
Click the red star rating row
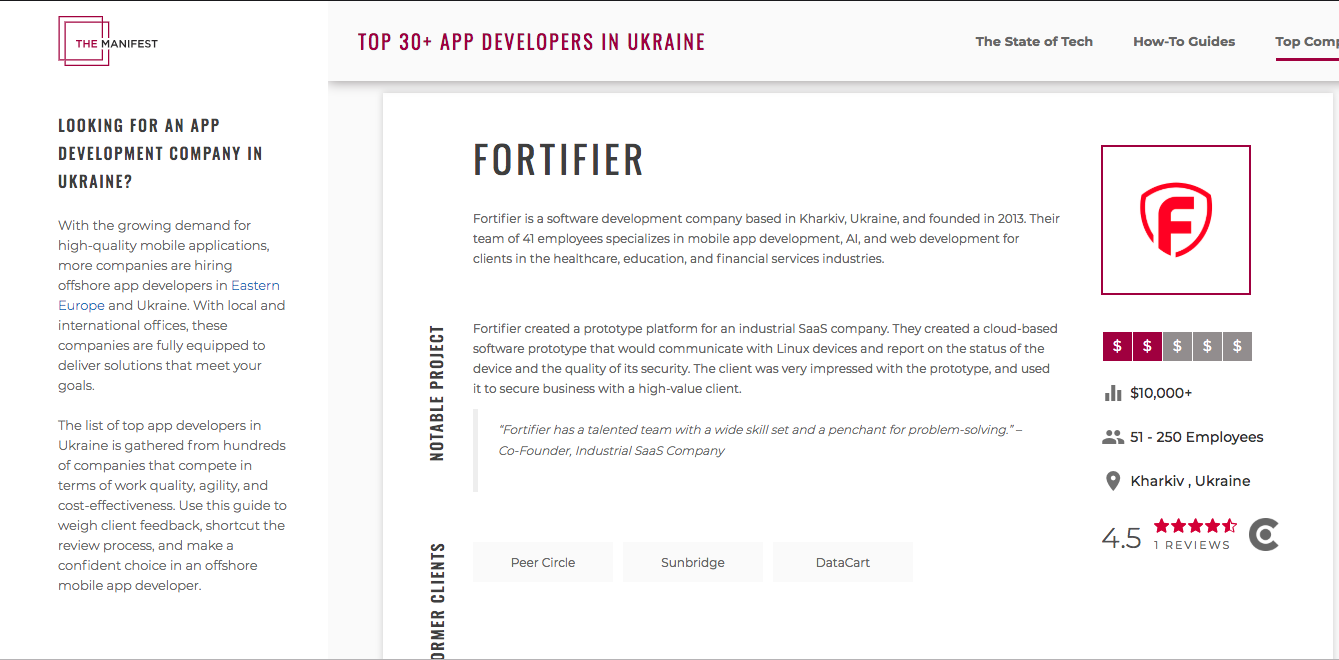pos(1195,525)
